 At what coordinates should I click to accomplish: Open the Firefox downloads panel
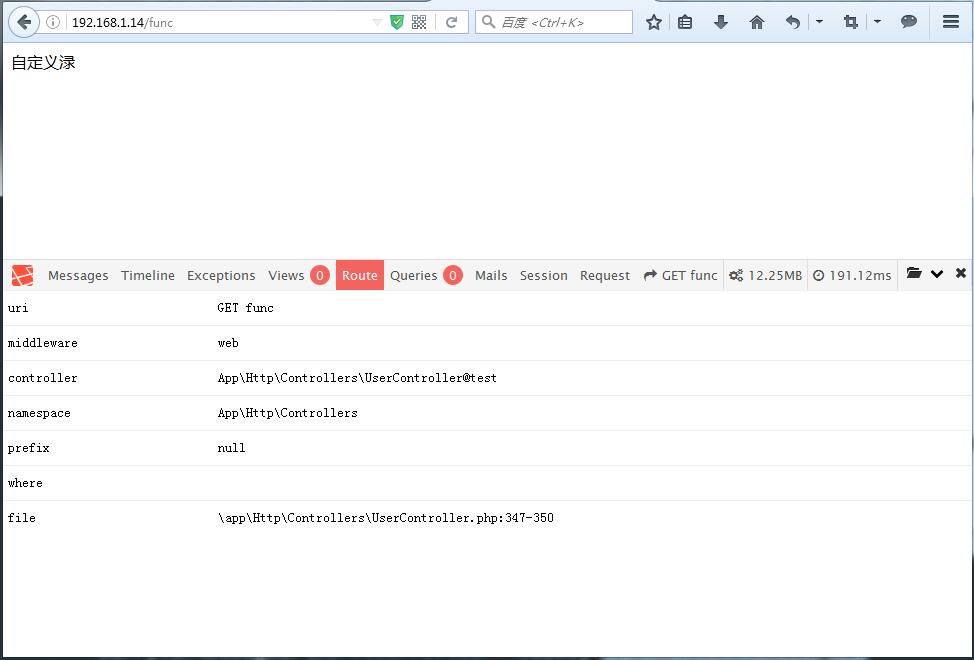coord(721,21)
